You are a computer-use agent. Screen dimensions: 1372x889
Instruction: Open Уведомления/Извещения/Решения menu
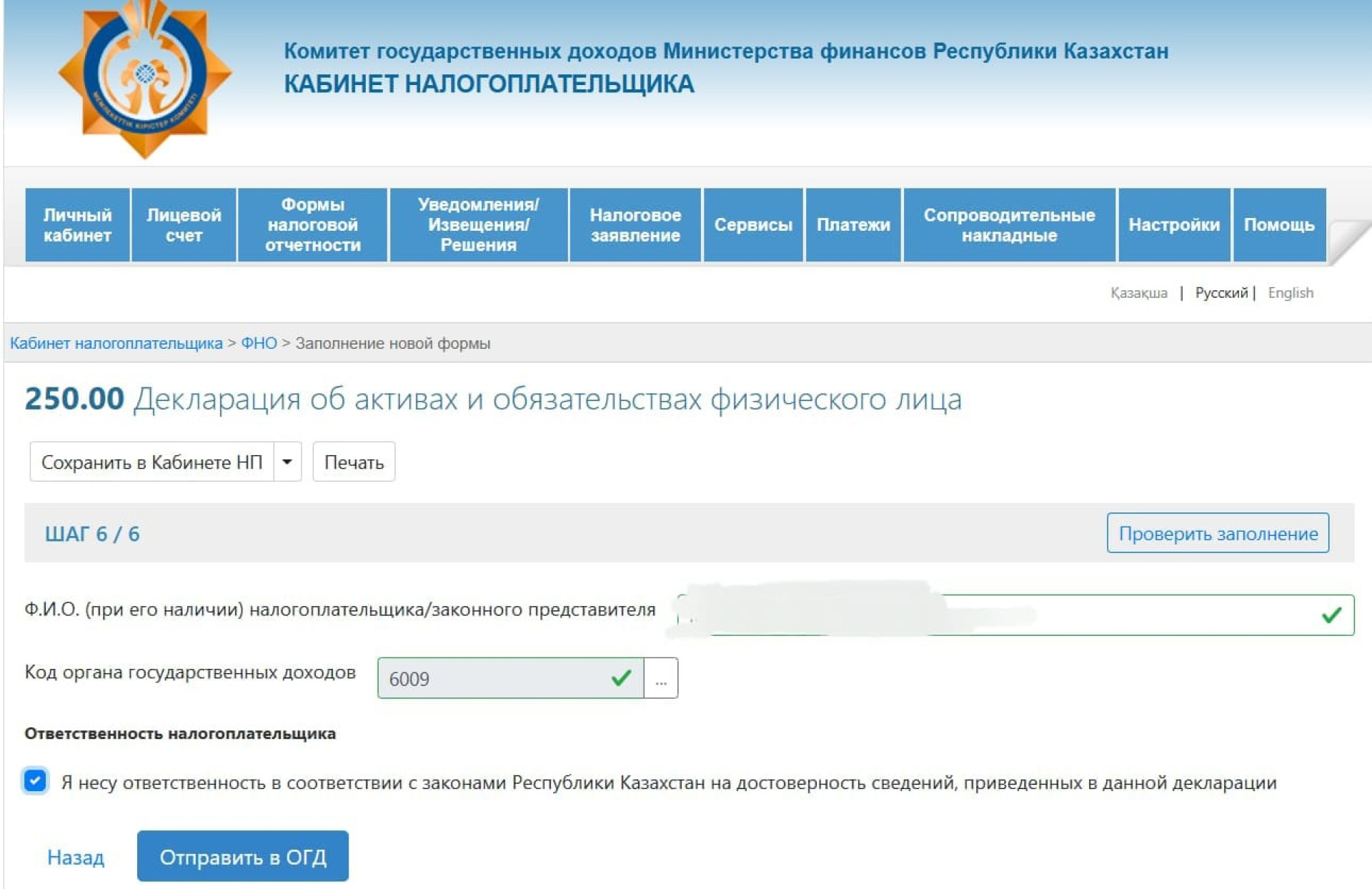point(479,225)
